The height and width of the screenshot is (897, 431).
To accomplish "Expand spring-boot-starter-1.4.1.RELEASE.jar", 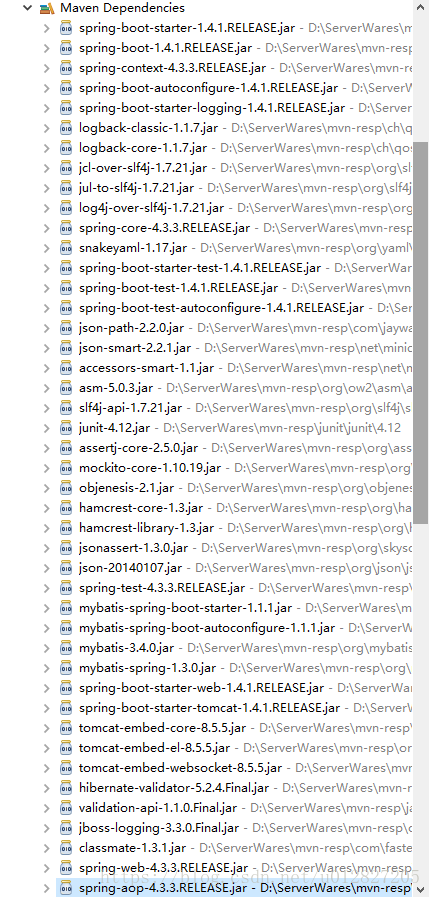I will pos(46,27).
